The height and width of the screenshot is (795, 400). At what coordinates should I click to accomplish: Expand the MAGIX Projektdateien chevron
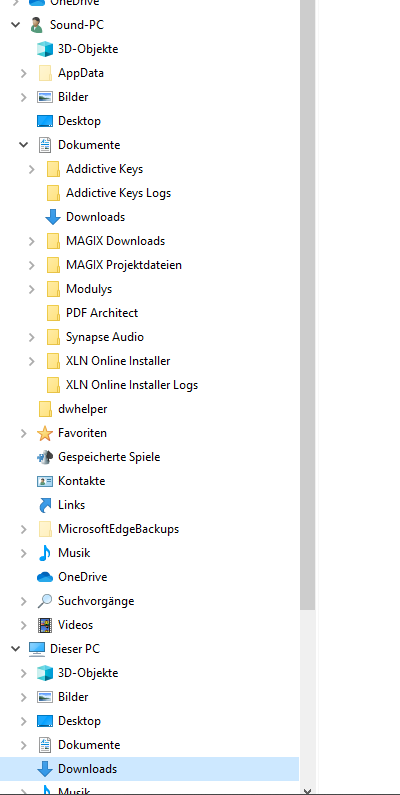(x=32, y=265)
